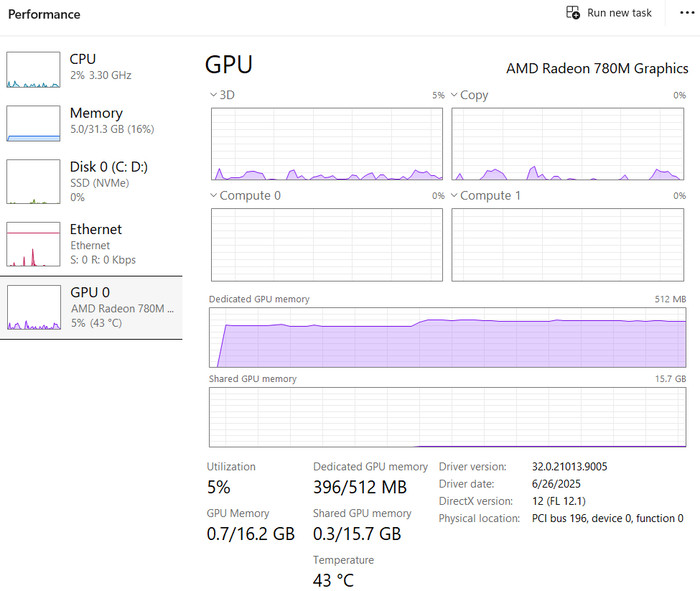Click the Dedicated GPU memory graph
700x591 pixels.
coord(447,337)
